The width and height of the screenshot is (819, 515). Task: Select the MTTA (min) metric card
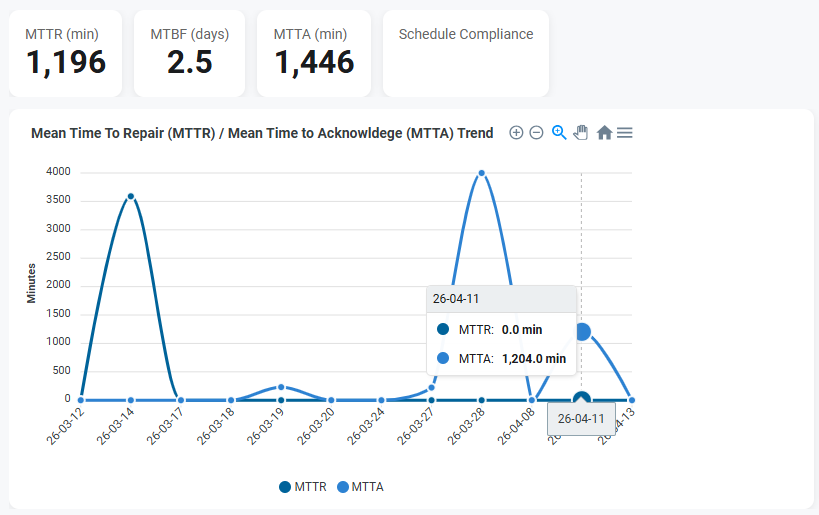313,53
